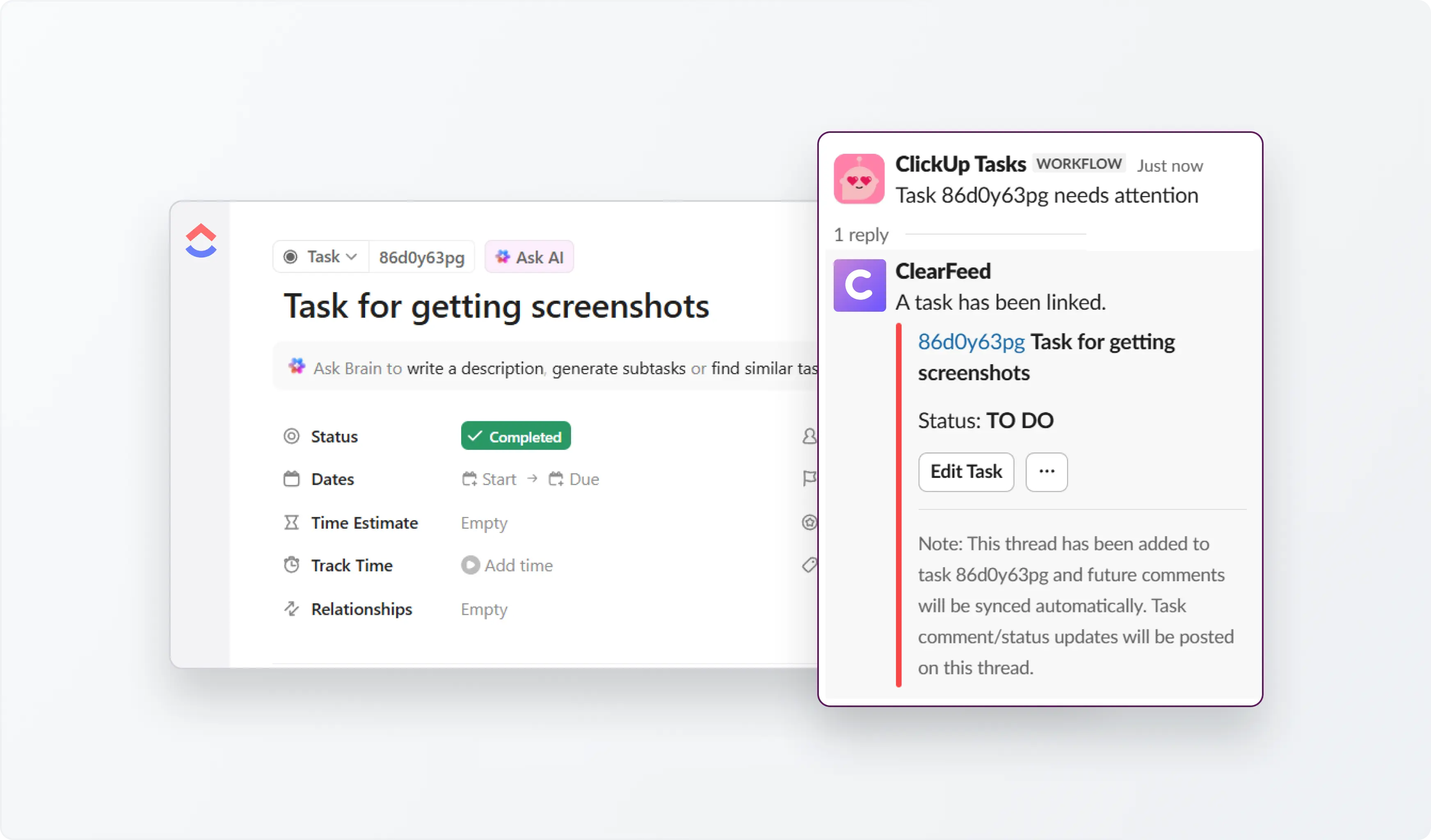The image size is (1431, 840).
Task: Open the 1 reply thread
Action: [x=860, y=235]
